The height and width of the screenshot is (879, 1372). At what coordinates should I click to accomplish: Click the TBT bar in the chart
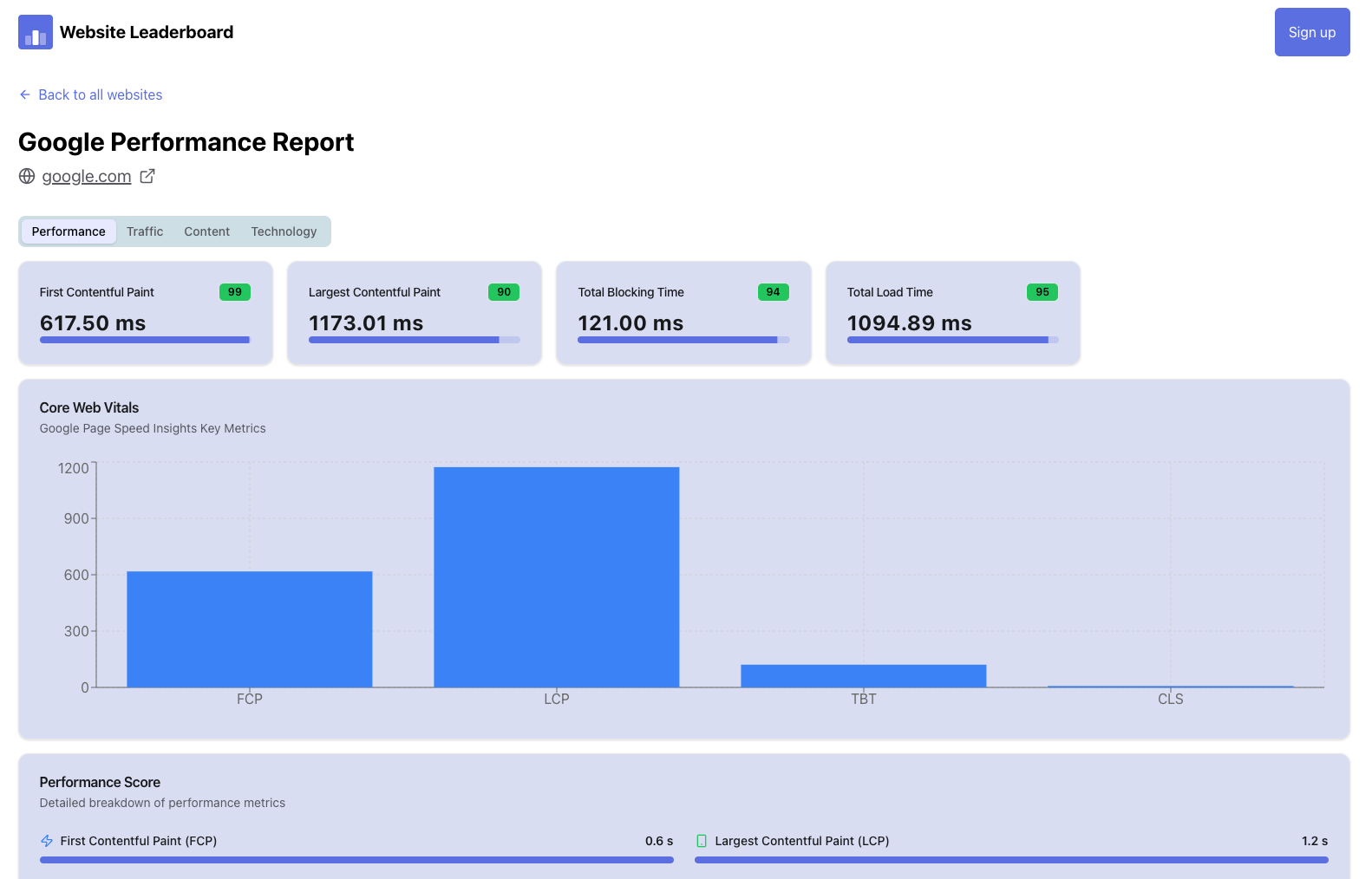click(x=864, y=676)
